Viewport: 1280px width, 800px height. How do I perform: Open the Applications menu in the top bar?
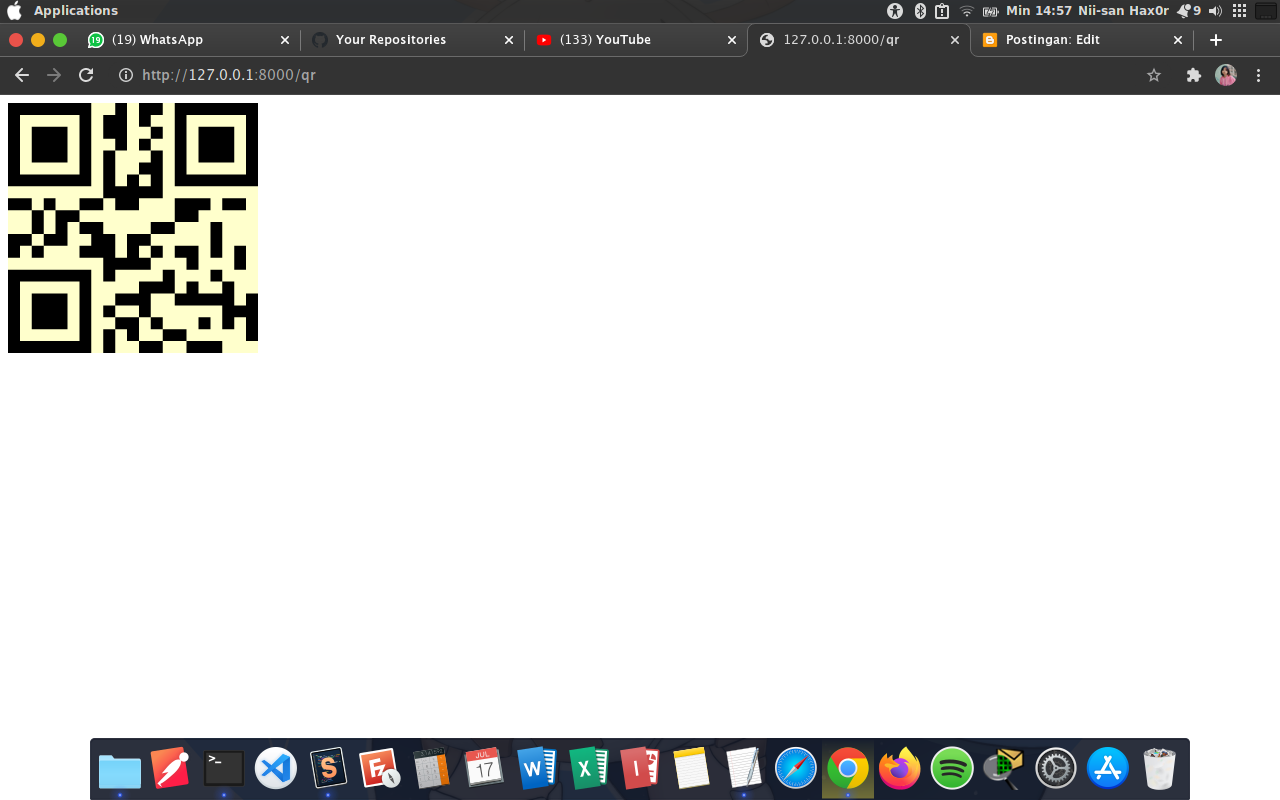point(76,11)
